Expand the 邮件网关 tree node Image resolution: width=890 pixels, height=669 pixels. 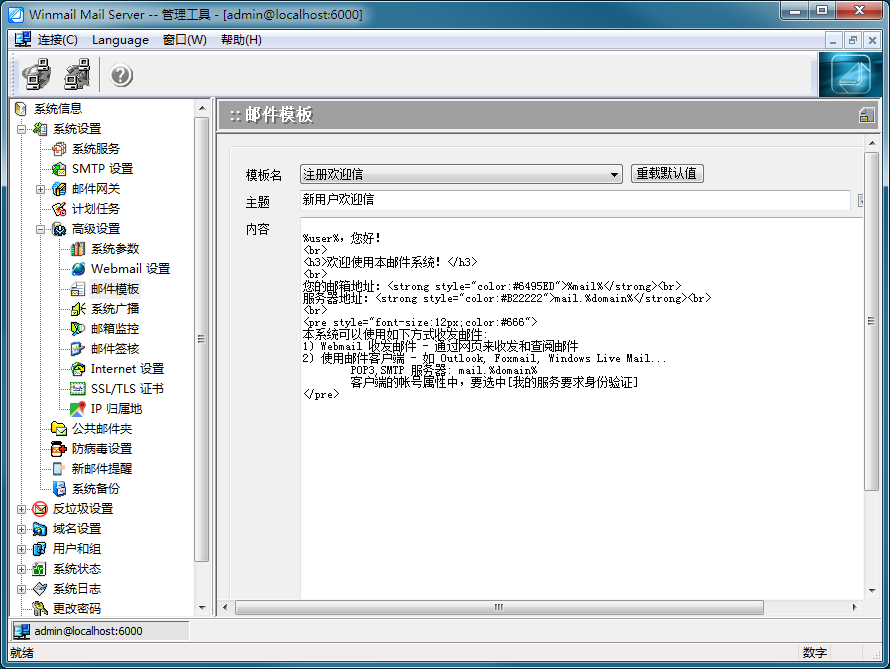[x=41, y=189]
